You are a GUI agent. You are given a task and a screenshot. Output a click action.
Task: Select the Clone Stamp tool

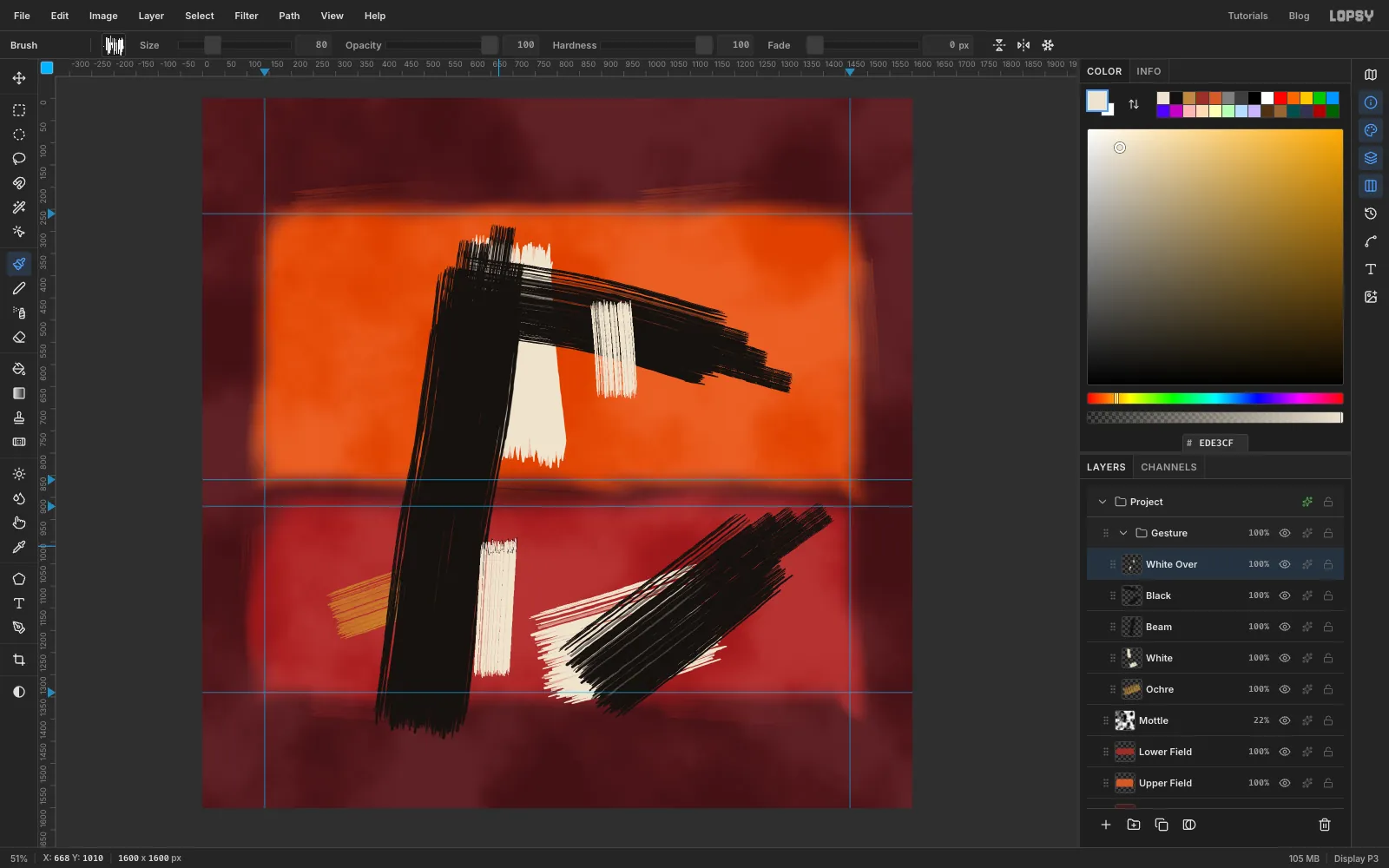(x=19, y=418)
